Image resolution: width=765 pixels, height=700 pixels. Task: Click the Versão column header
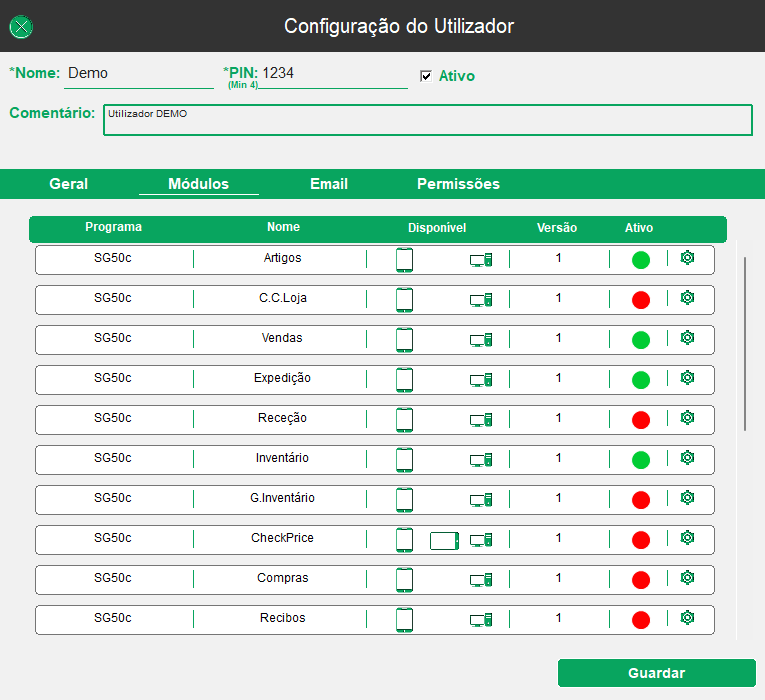557,228
